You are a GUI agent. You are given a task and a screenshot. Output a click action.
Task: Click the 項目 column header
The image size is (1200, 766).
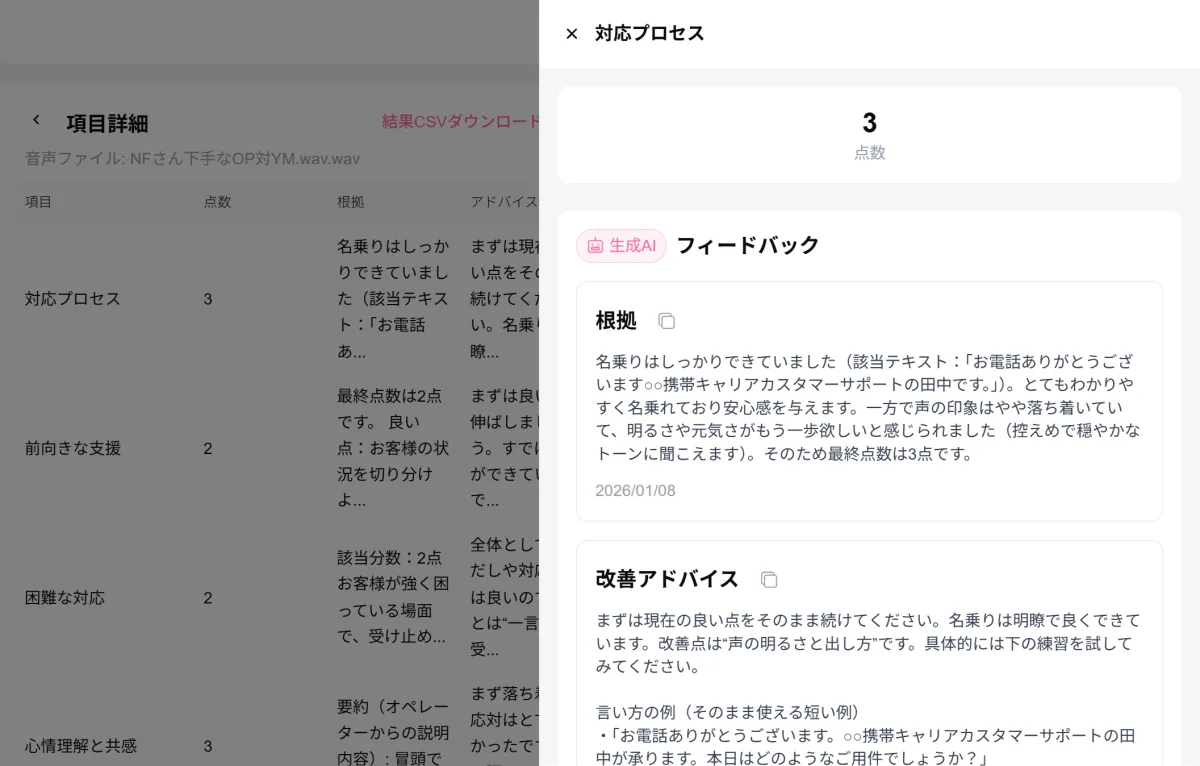[38, 202]
